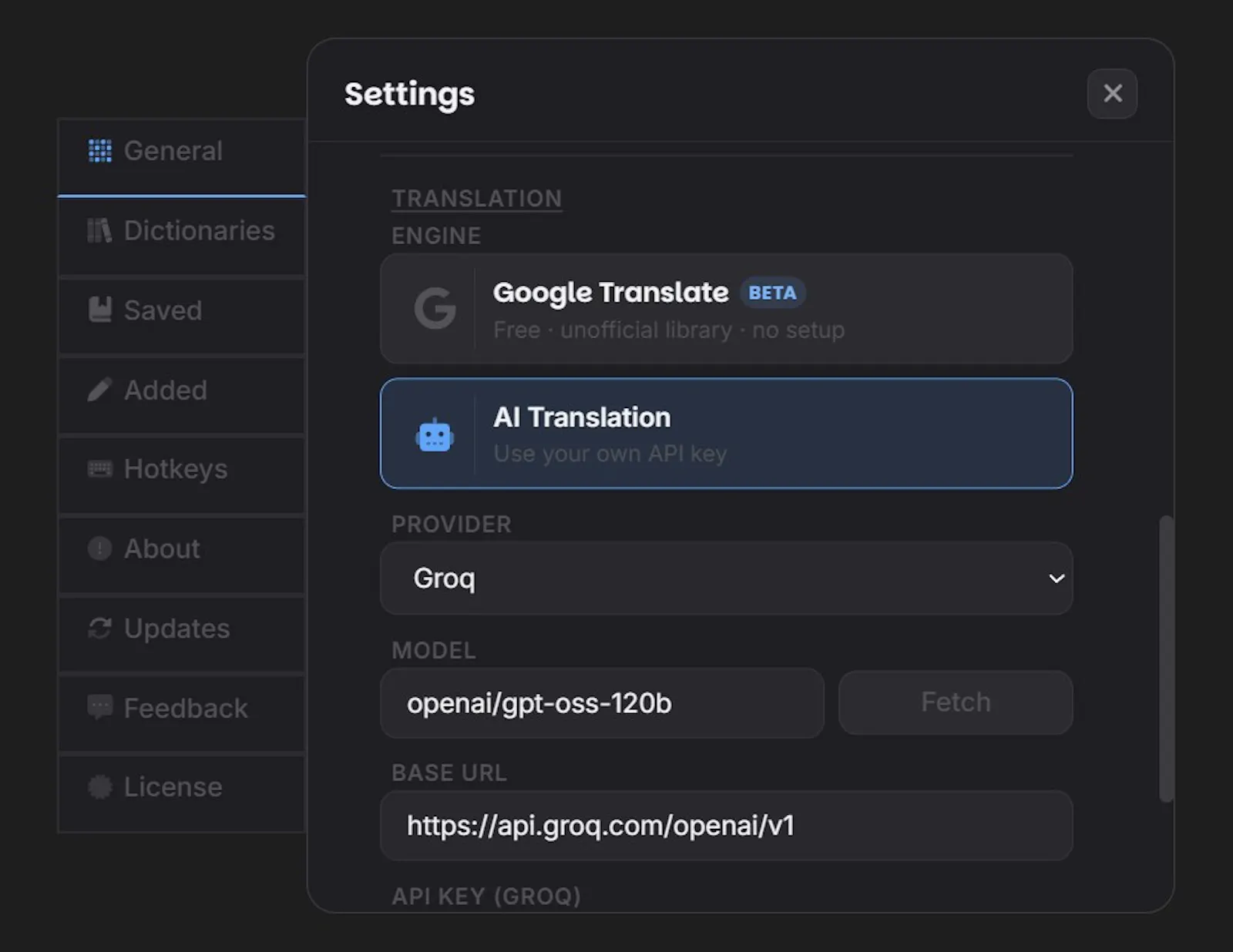Image resolution: width=1233 pixels, height=952 pixels.
Task: Select Google Translate engine option
Action: pos(726,308)
